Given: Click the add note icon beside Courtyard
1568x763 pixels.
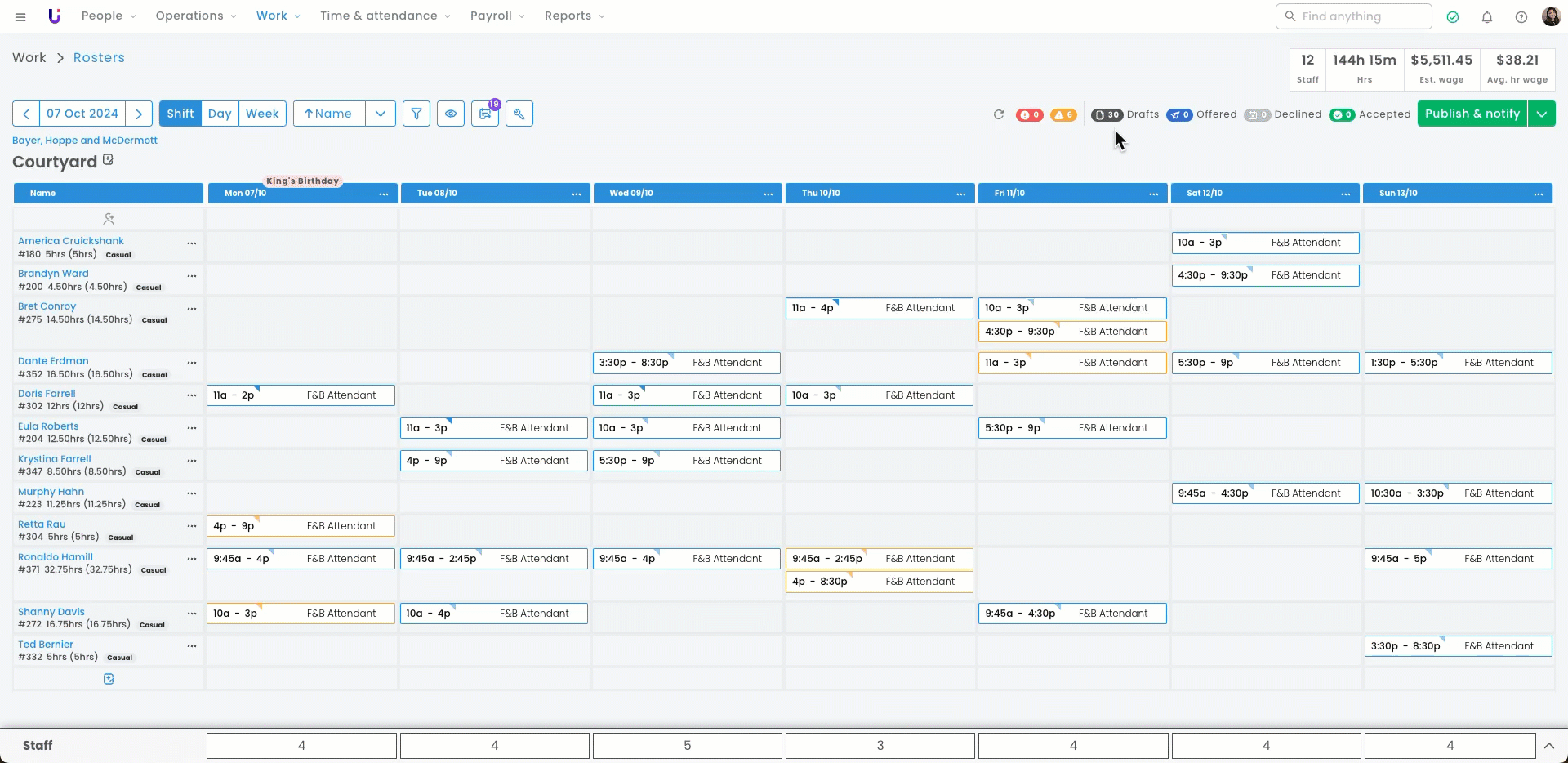Looking at the screenshot, I should point(108,160).
